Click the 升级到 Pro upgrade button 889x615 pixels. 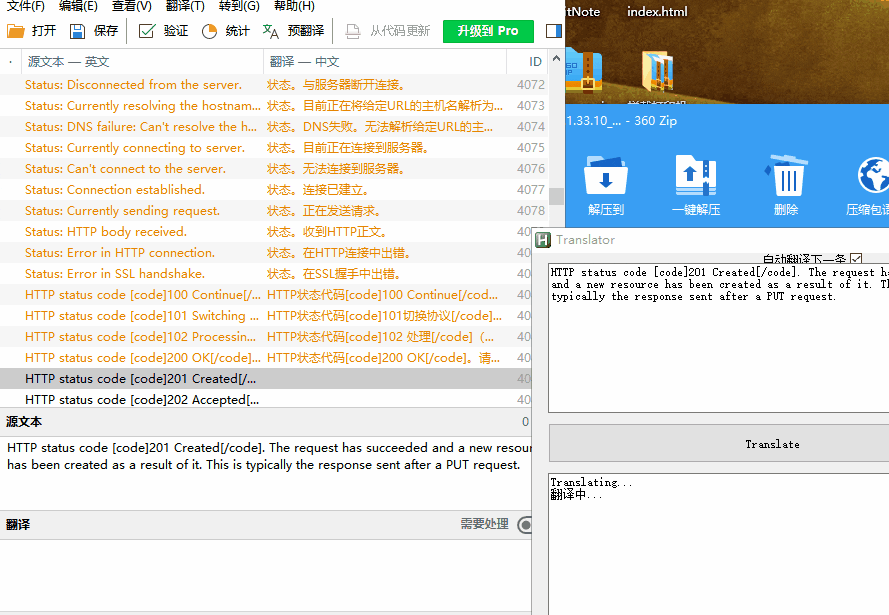(488, 31)
